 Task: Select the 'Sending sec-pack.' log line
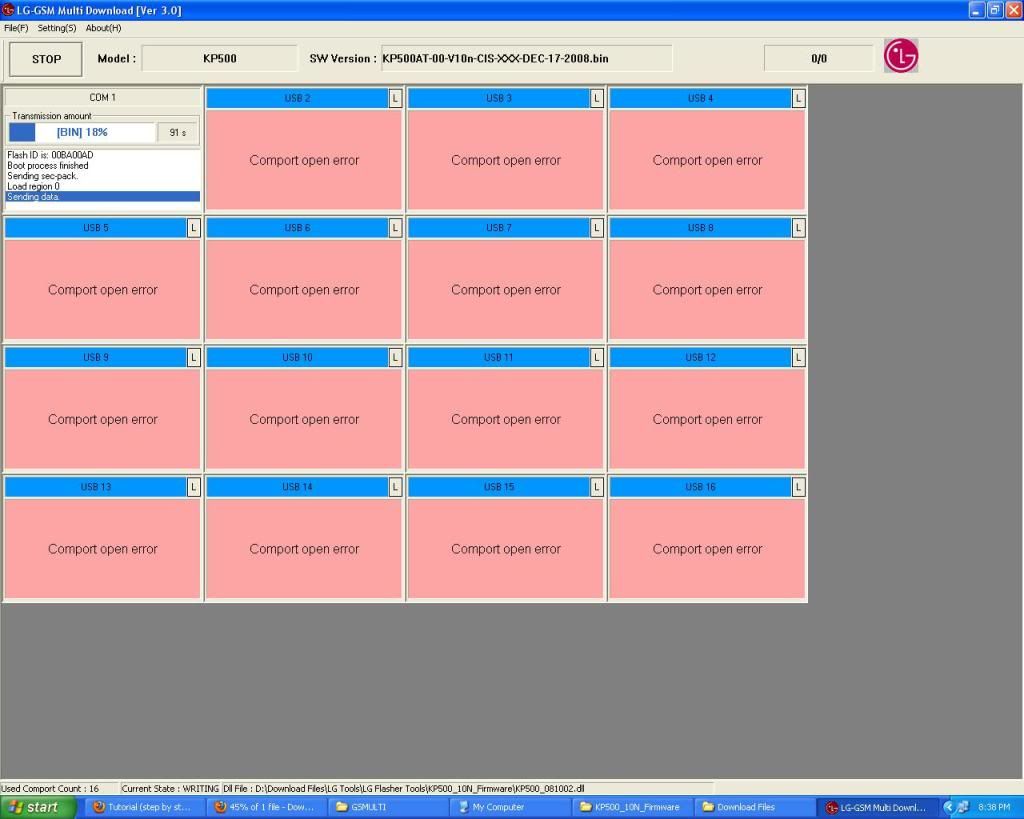(42, 176)
